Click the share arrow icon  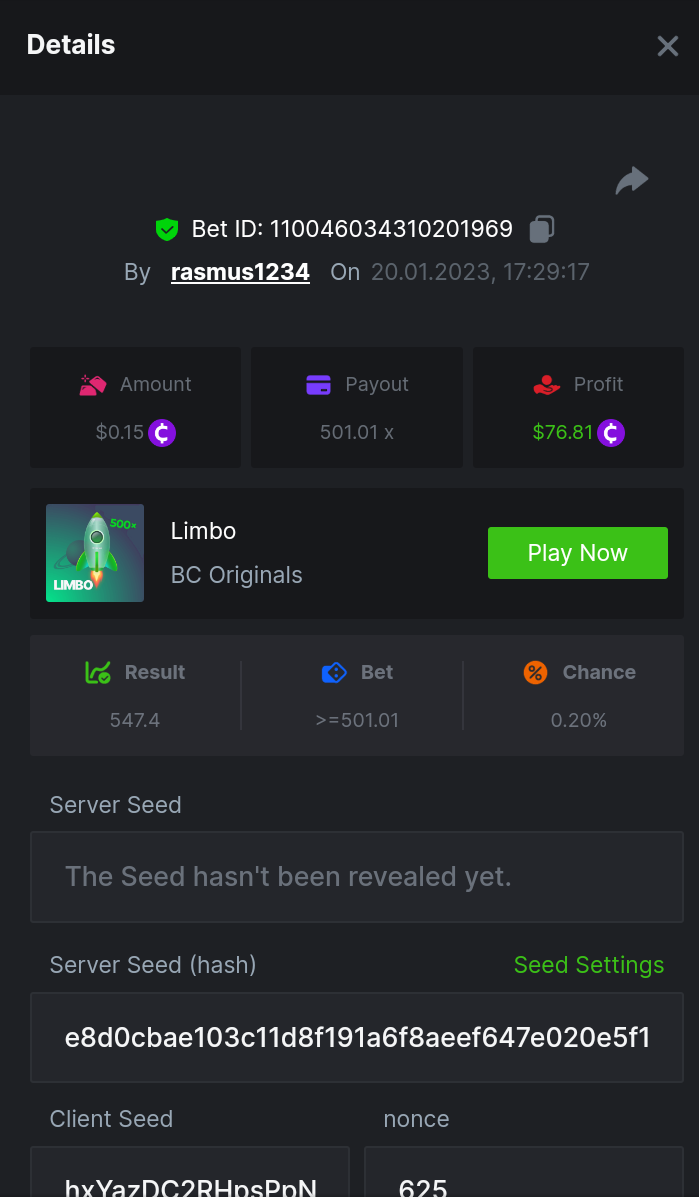(x=632, y=181)
